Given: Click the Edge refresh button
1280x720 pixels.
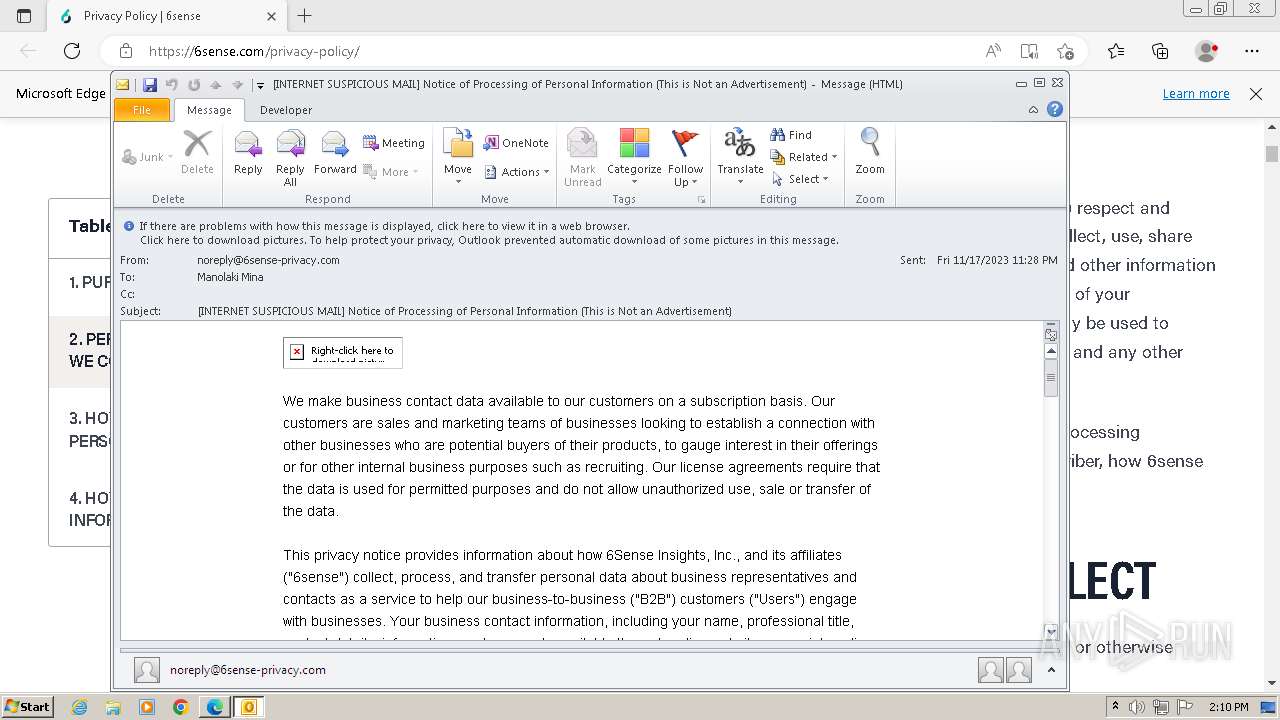Looking at the screenshot, I should [72, 51].
